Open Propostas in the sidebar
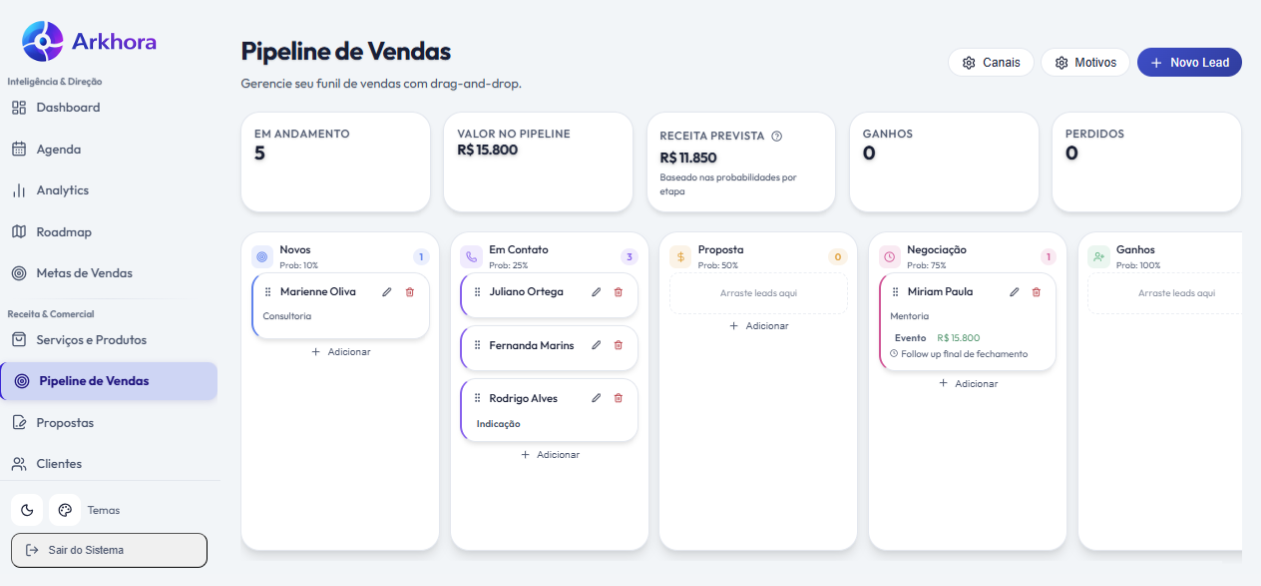 65,423
